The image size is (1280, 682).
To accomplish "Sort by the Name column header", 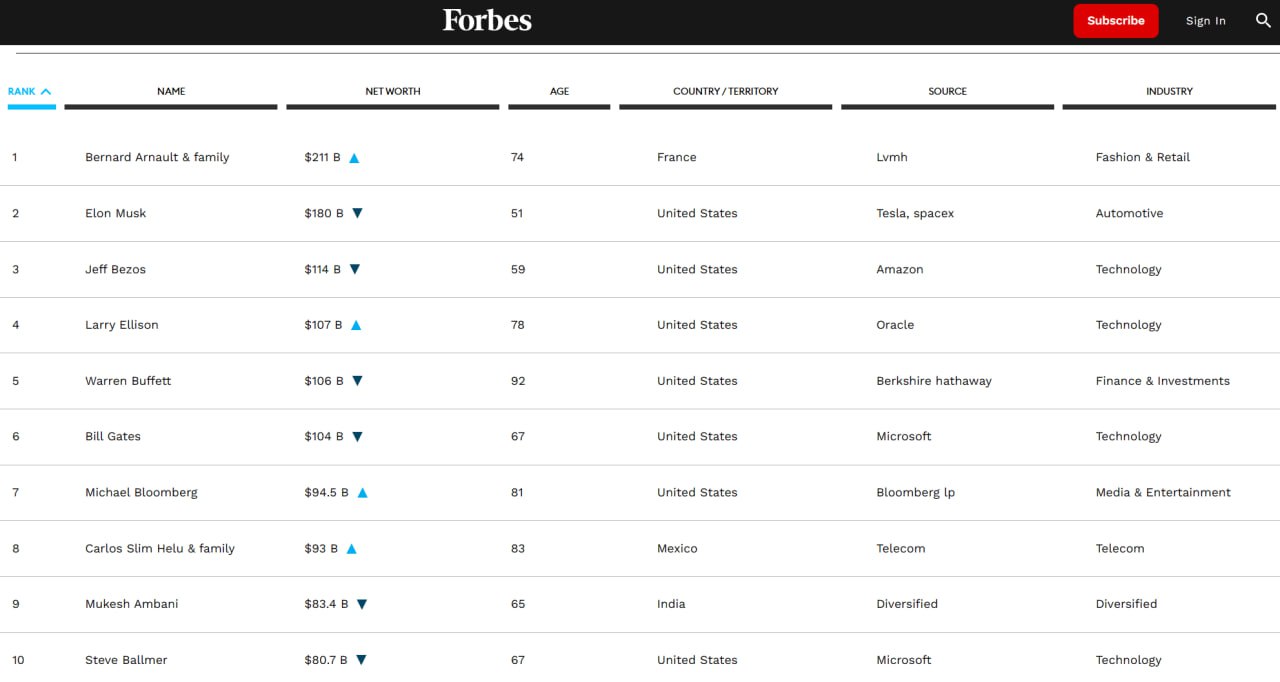I will pyautogui.click(x=171, y=91).
